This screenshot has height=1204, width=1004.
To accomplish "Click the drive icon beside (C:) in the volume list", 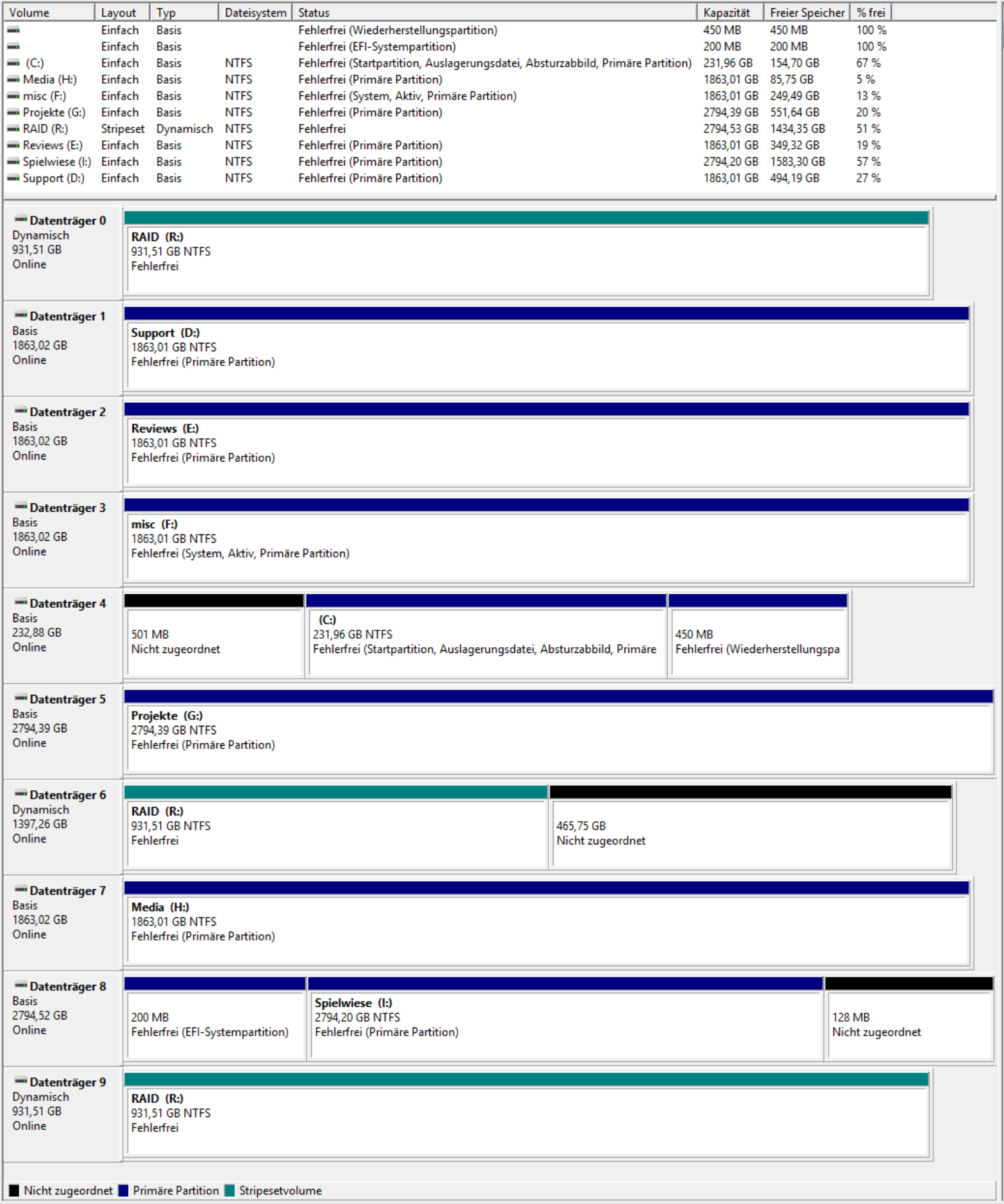I will (13, 63).
